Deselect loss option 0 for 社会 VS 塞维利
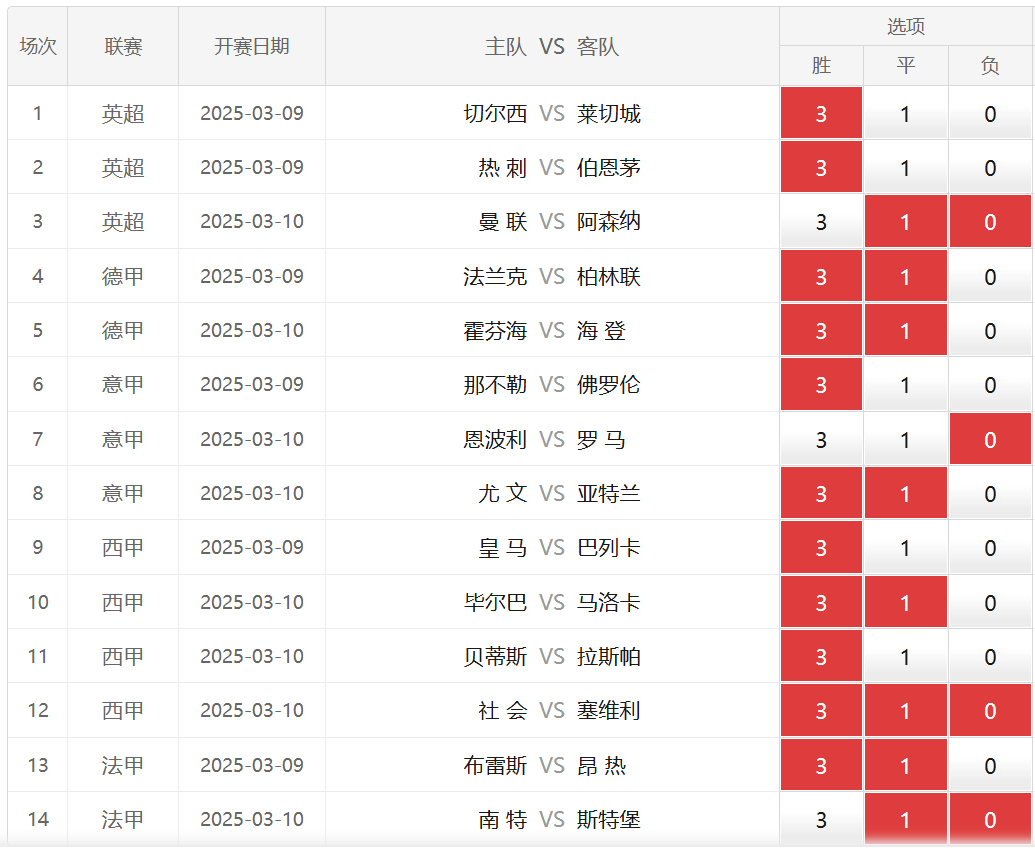The width and height of the screenshot is (1035, 851). pyautogui.click(x=990, y=710)
